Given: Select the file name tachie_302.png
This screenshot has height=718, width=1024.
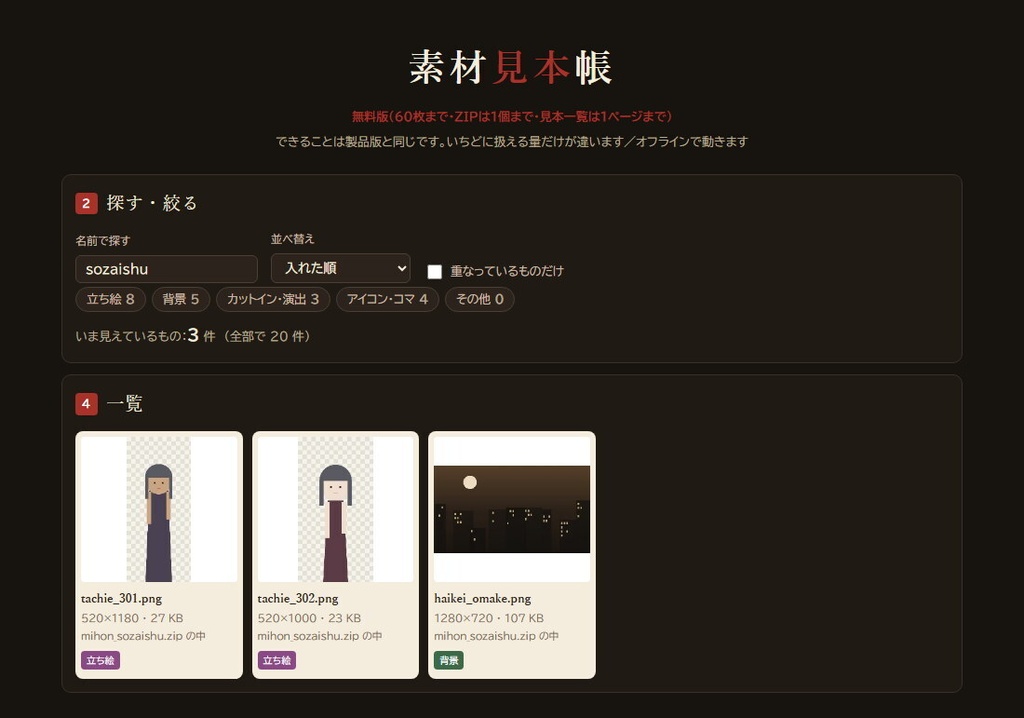Looking at the screenshot, I should [298, 598].
